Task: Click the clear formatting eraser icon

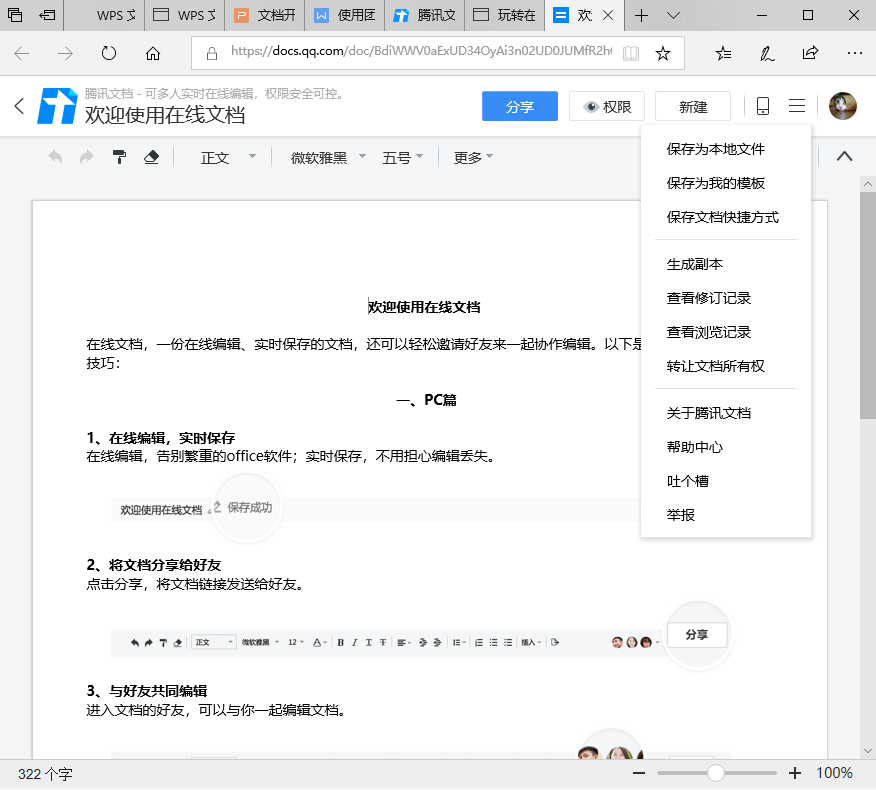Action: coord(151,157)
